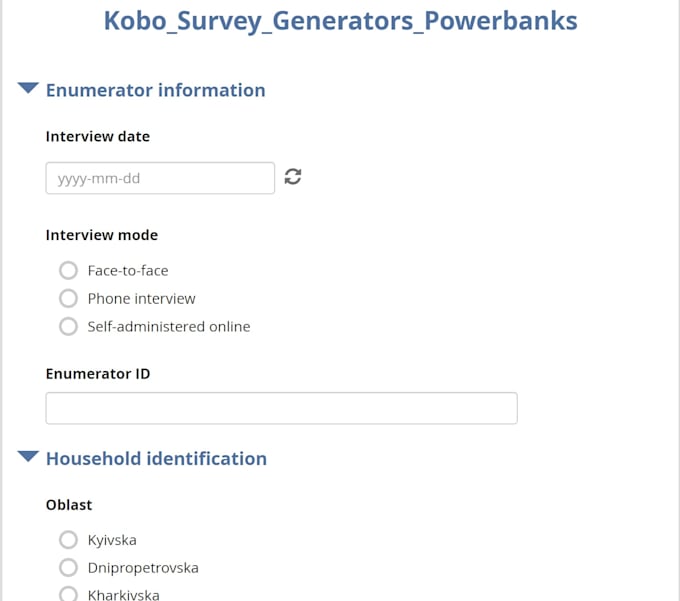Click the Interview date input field
This screenshot has width=680, height=601.
[x=160, y=178]
